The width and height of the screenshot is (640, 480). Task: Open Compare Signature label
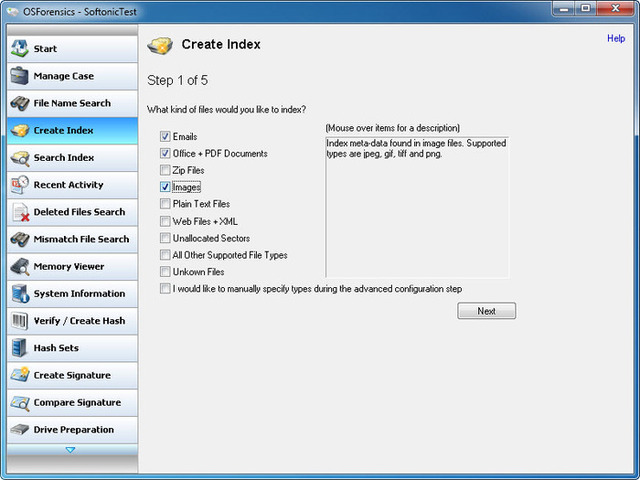point(78,402)
